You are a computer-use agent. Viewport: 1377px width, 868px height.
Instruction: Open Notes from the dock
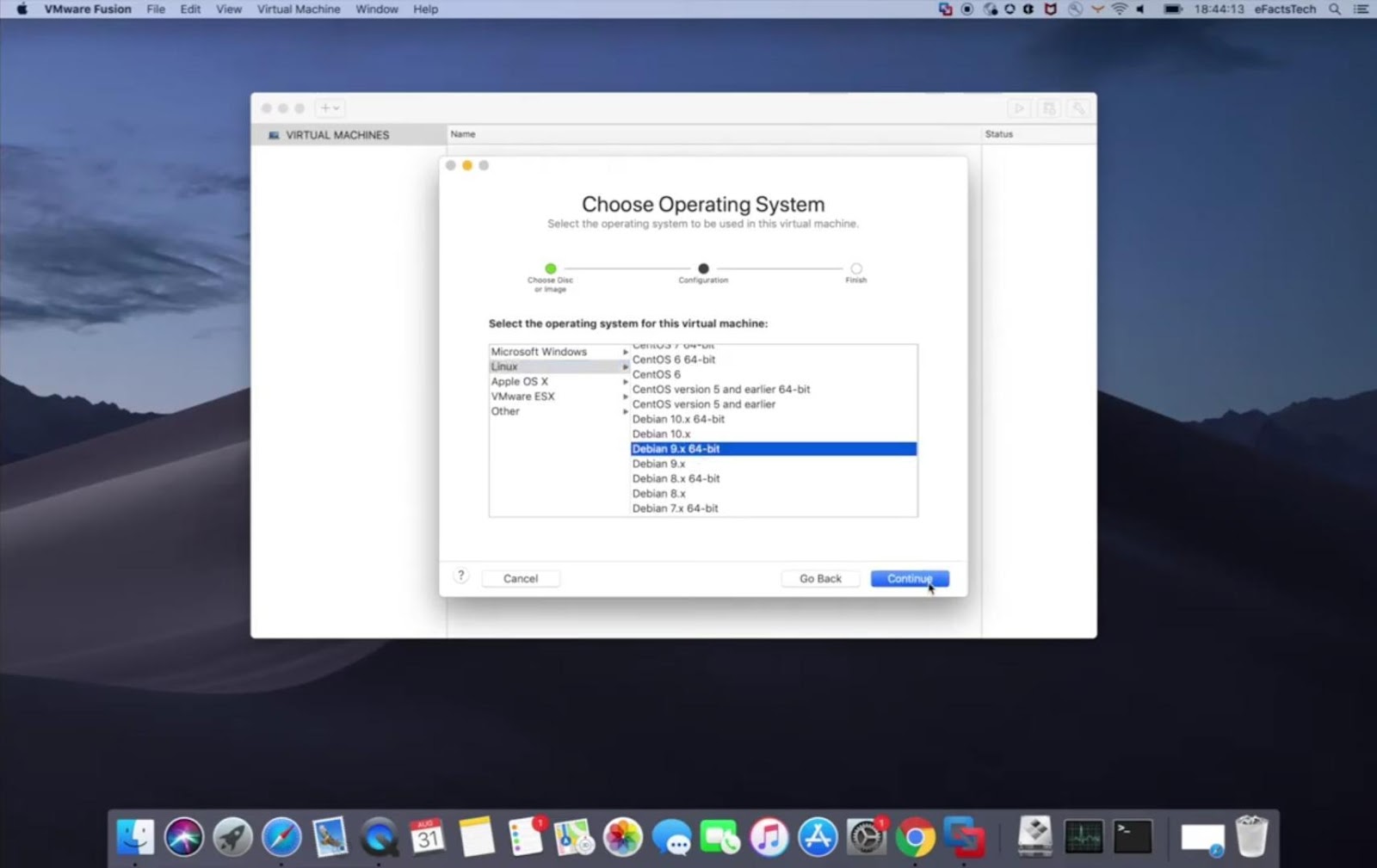pyautogui.click(x=476, y=836)
